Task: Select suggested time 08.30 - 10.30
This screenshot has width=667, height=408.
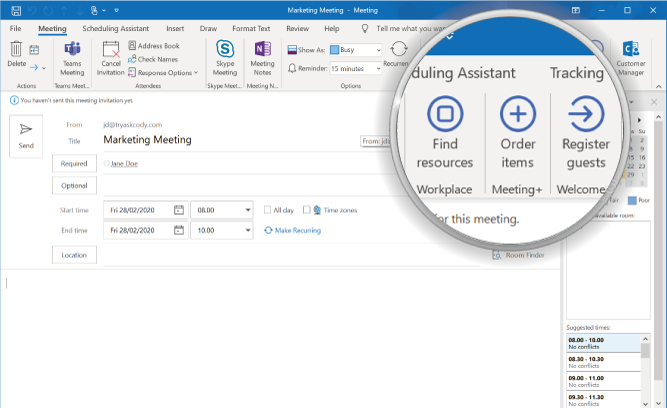Action: click(603, 362)
